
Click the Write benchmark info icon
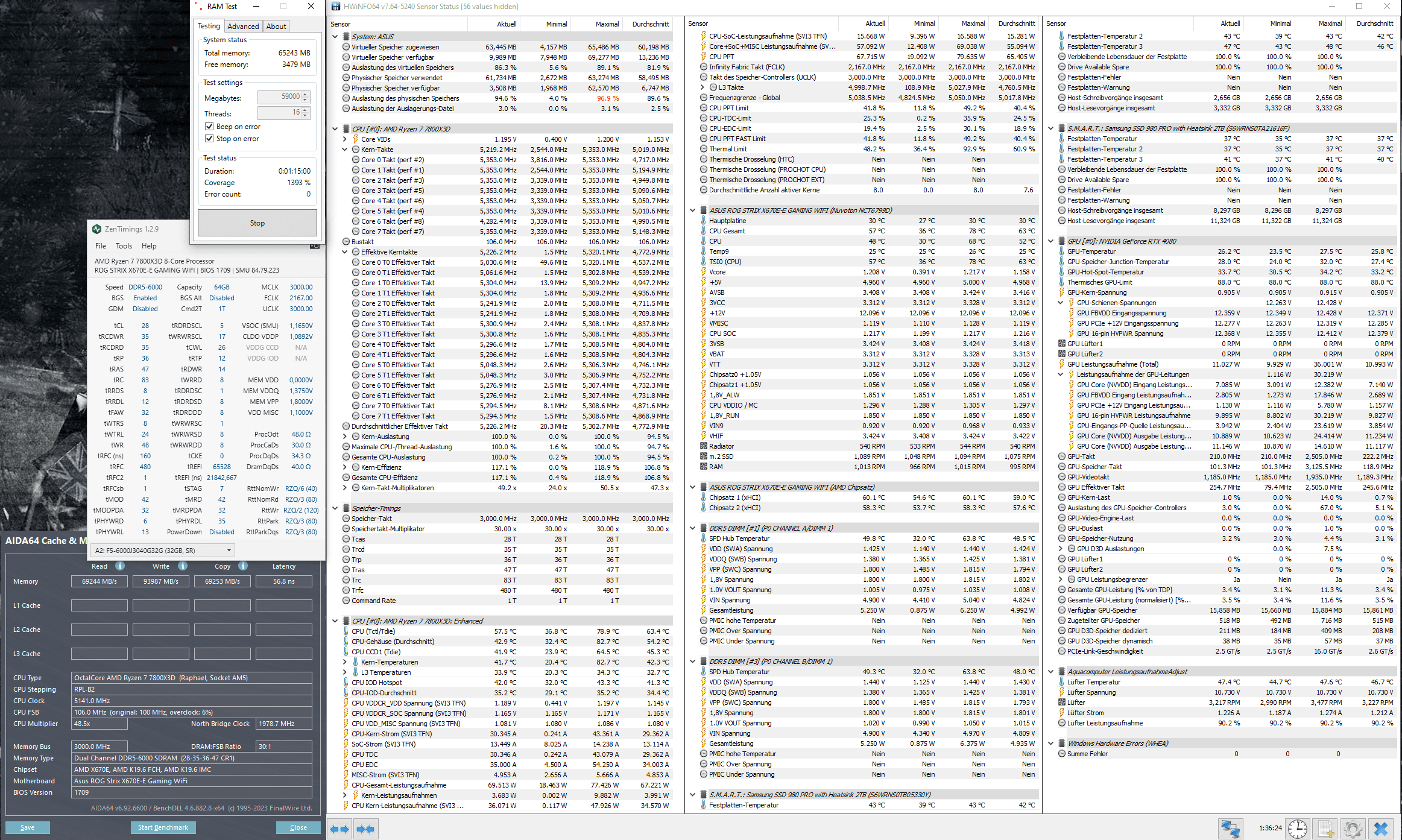pyautogui.click(x=183, y=566)
